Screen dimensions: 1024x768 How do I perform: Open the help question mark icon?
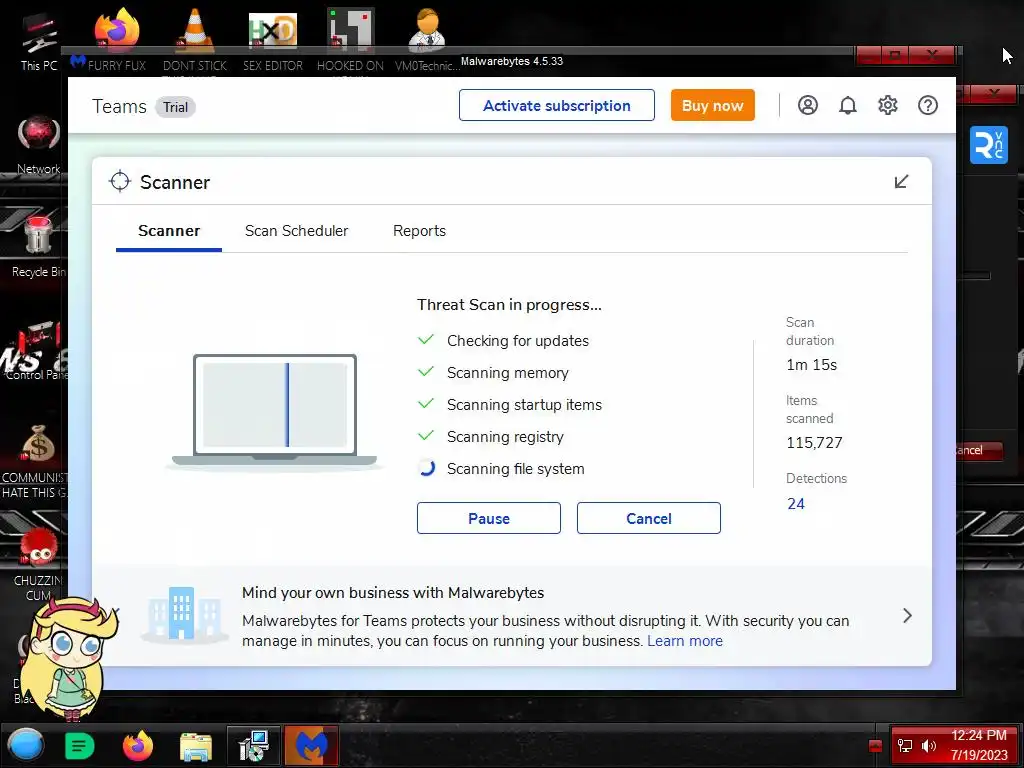927,105
